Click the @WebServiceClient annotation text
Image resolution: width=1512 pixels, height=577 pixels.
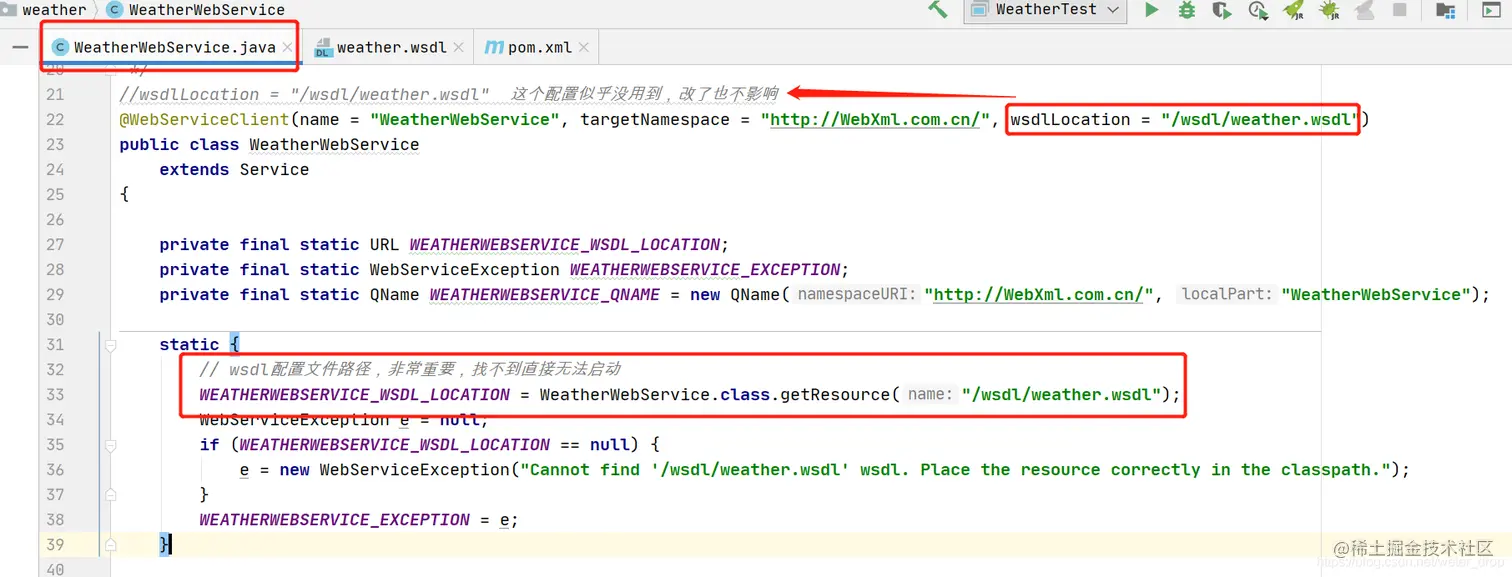pos(204,119)
